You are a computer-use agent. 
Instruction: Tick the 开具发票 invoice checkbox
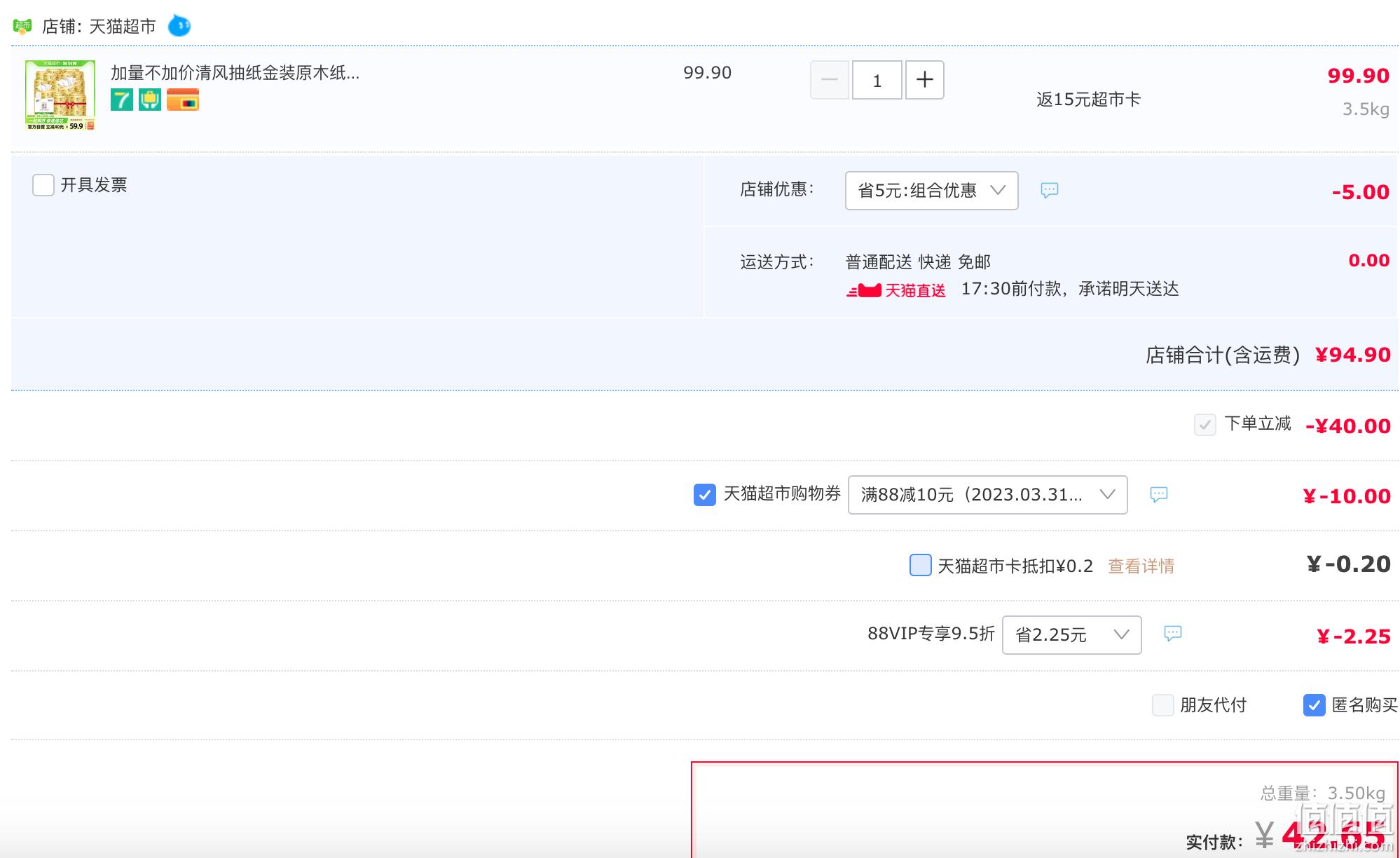click(x=43, y=185)
